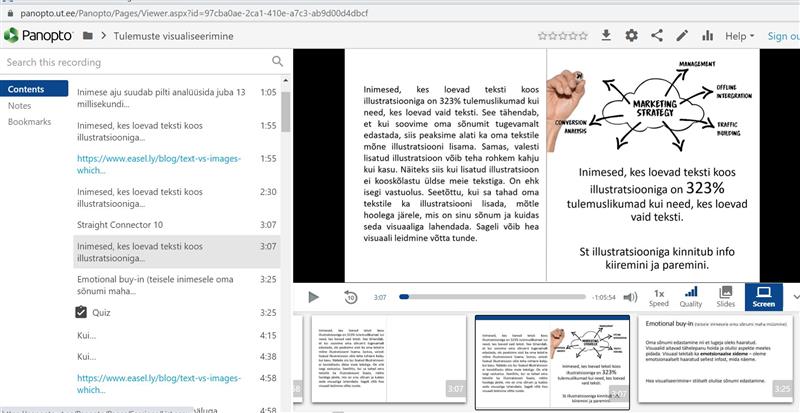The image size is (800, 413).
Task: Click the share icon
Action: pyautogui.click(x=657, y=35)
